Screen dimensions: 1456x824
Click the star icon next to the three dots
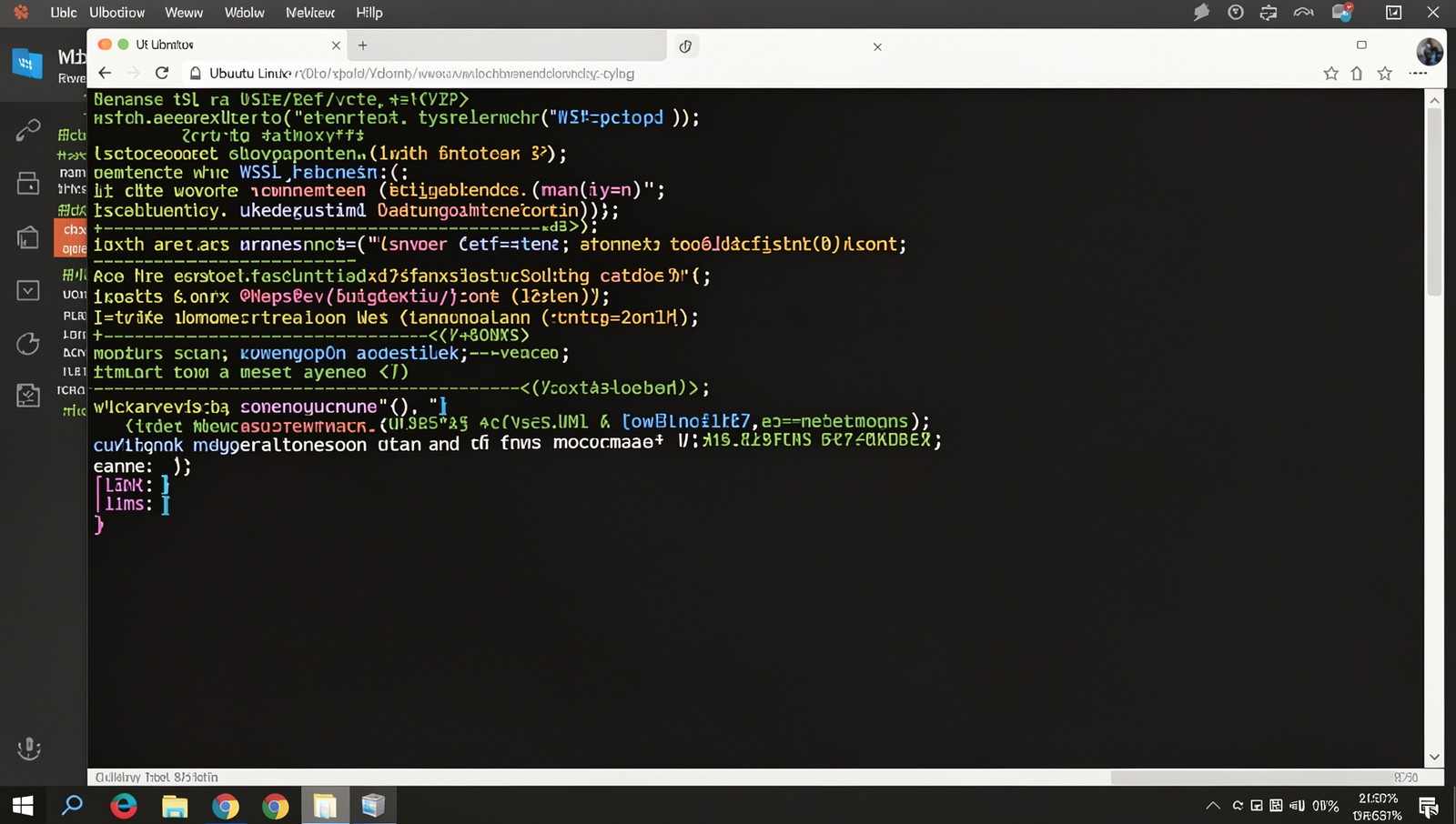tap(1385, 74)
